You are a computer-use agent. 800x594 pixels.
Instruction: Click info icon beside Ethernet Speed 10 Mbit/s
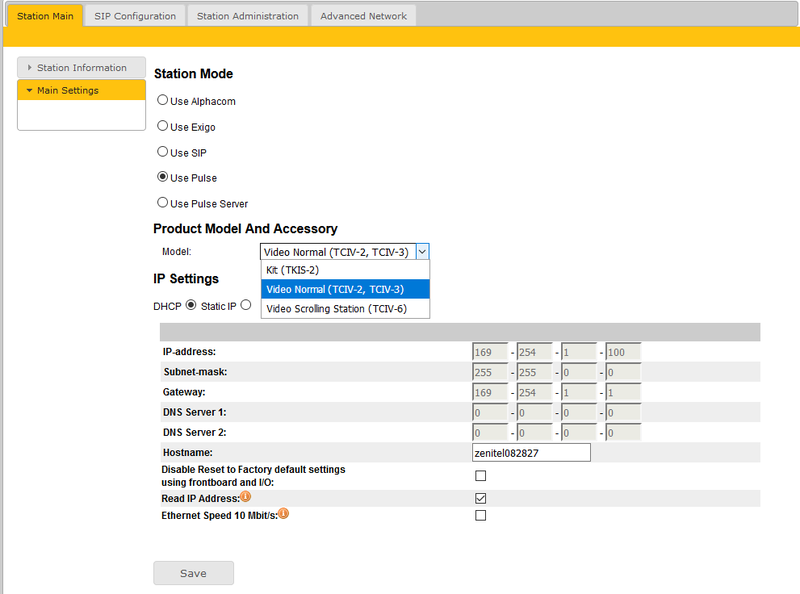pos(284,514)
